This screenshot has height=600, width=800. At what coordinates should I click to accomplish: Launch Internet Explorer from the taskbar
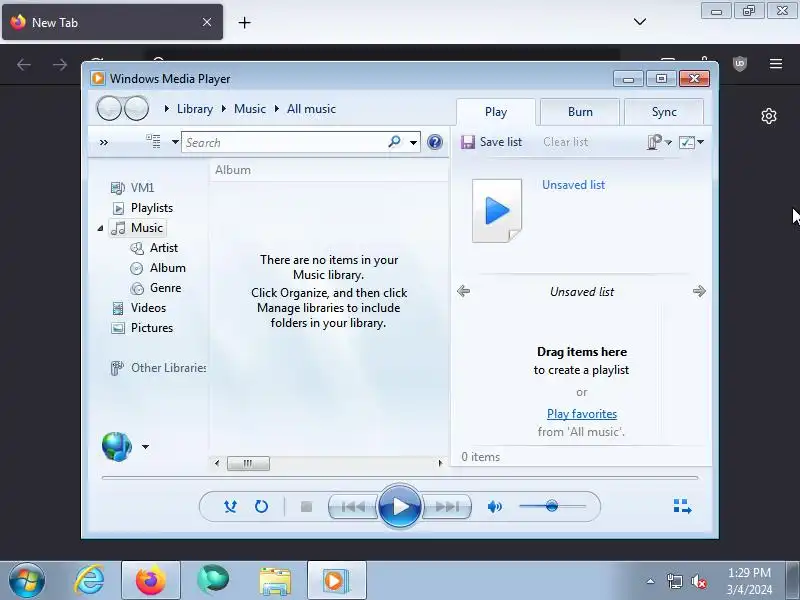pos(89,581)
